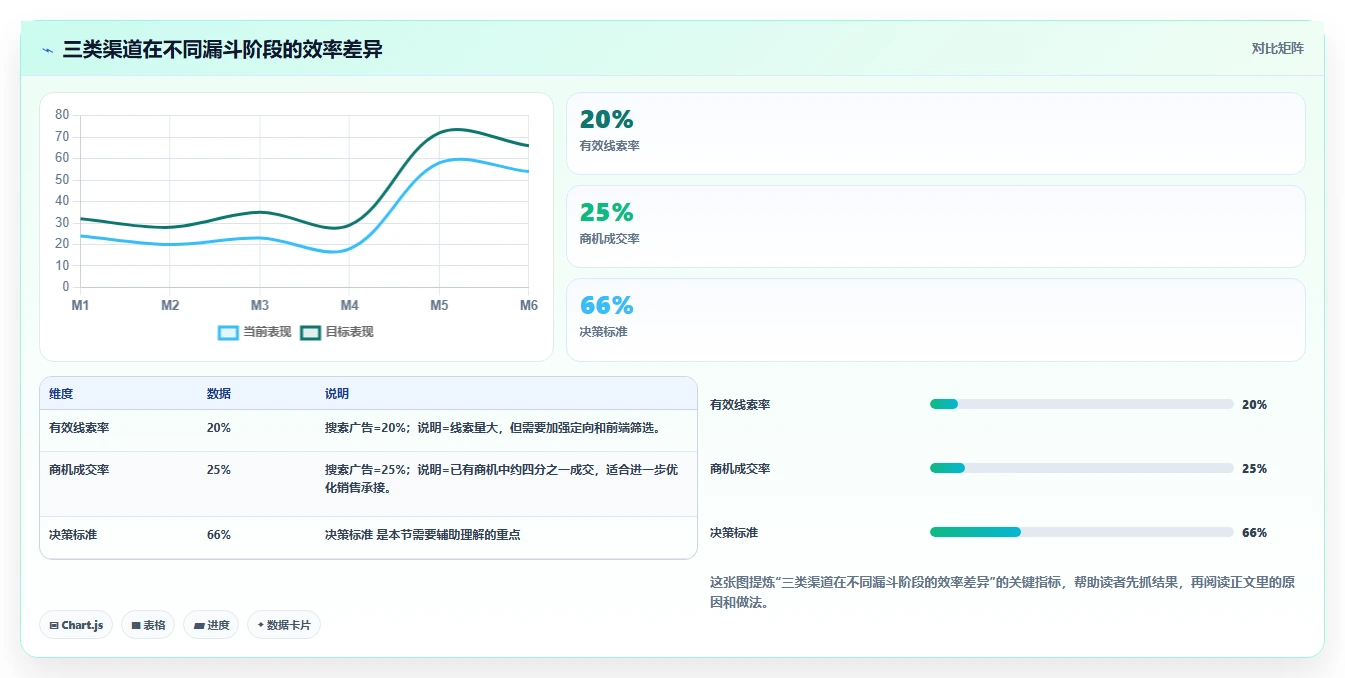Click the M6 axis label on chart

pyautogui.click(x=527, y=305)
